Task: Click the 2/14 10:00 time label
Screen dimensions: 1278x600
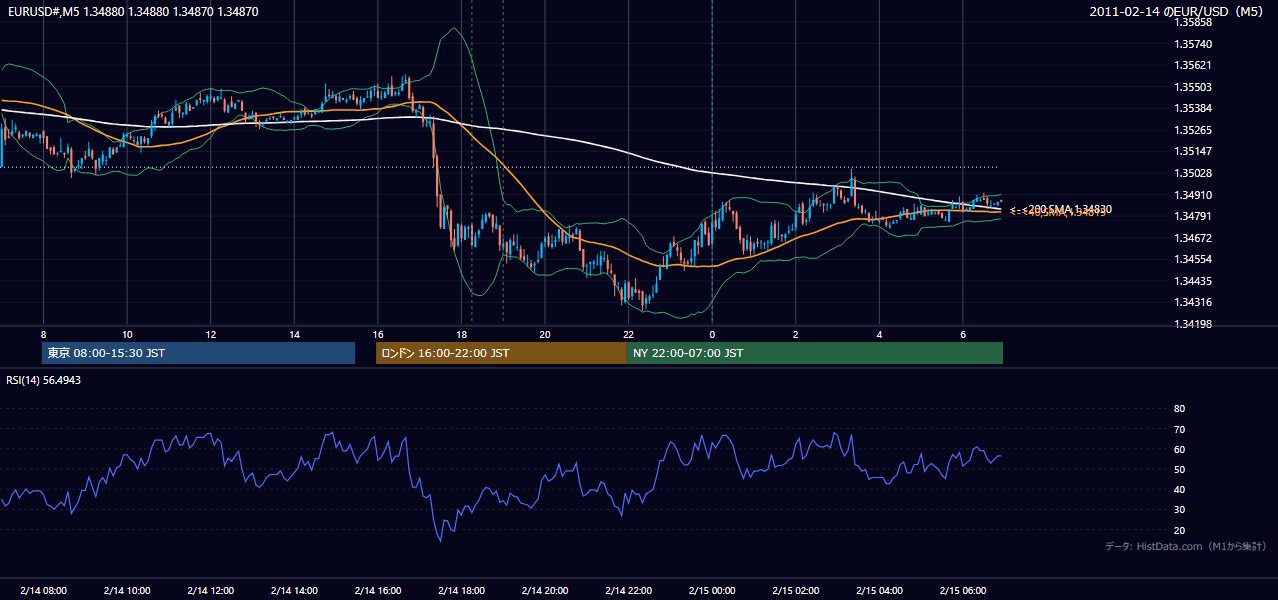Action: 127,591
